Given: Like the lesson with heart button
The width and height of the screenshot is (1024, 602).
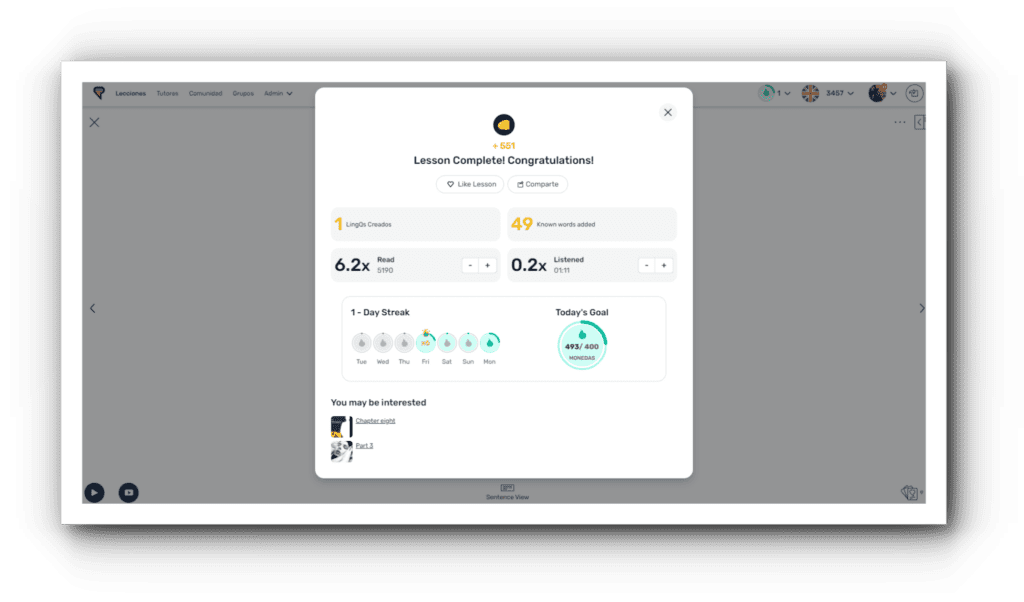Looking at the screenshot, I should point(470,184).
